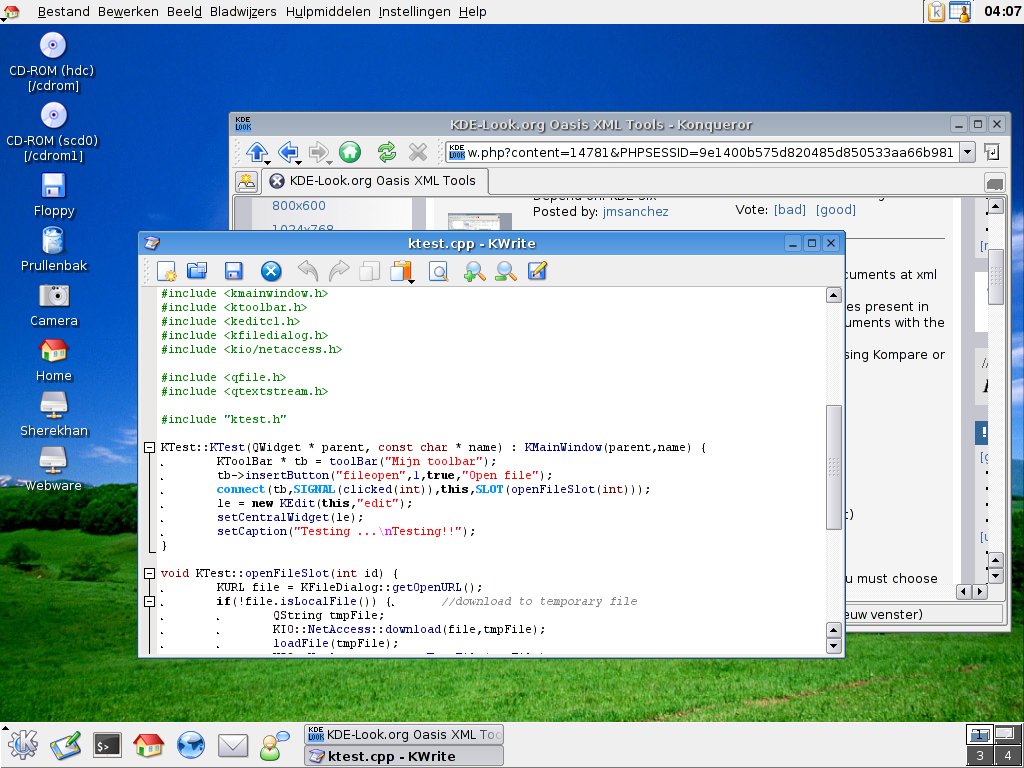Stop loading the page in Konqueror
The image size is (1024, 768).
[x=418, y=152]
